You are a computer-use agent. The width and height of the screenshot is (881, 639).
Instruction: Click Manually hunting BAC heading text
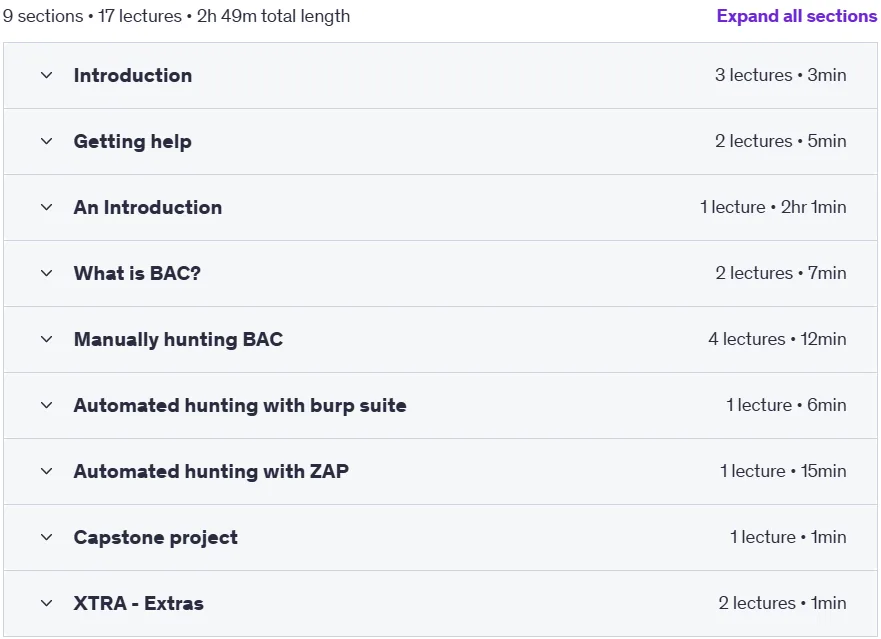pos(178,339)
